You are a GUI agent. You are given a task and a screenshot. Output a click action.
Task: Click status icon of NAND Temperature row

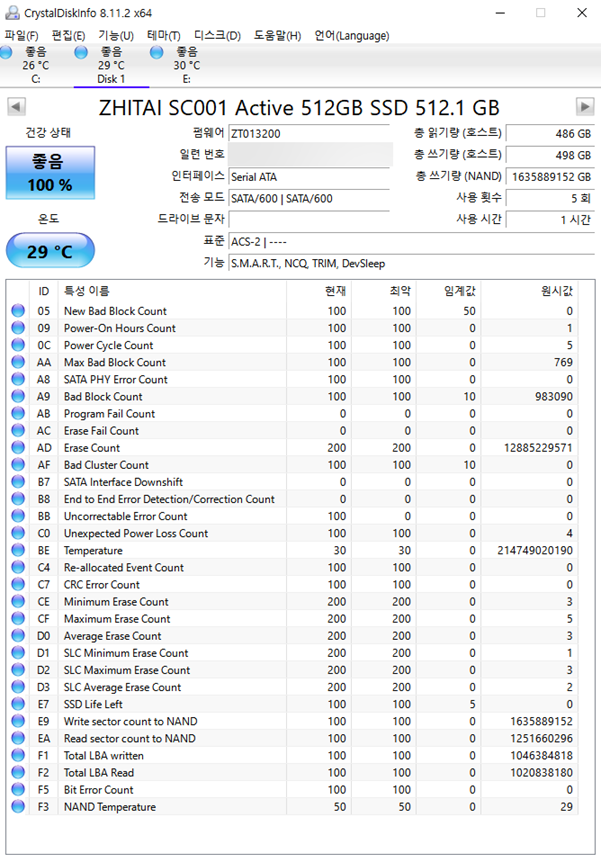click(18, 806)
